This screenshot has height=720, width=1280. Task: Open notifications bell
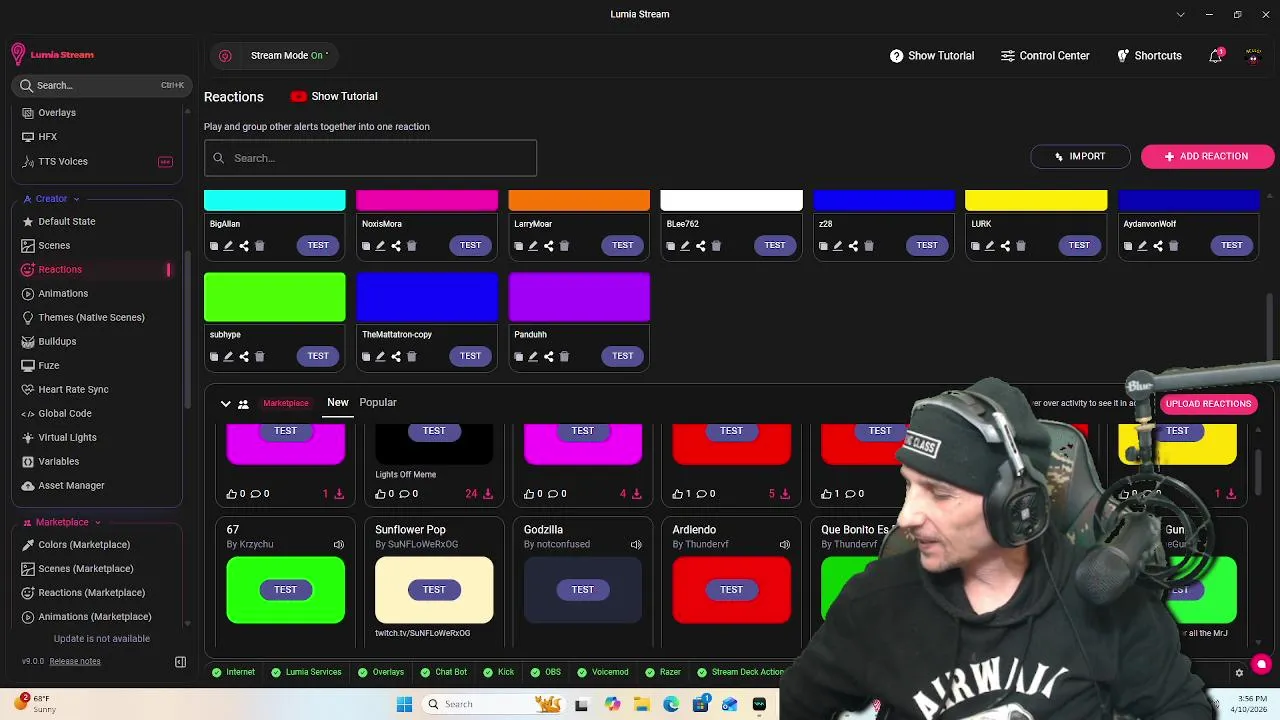coord(1216,56)
